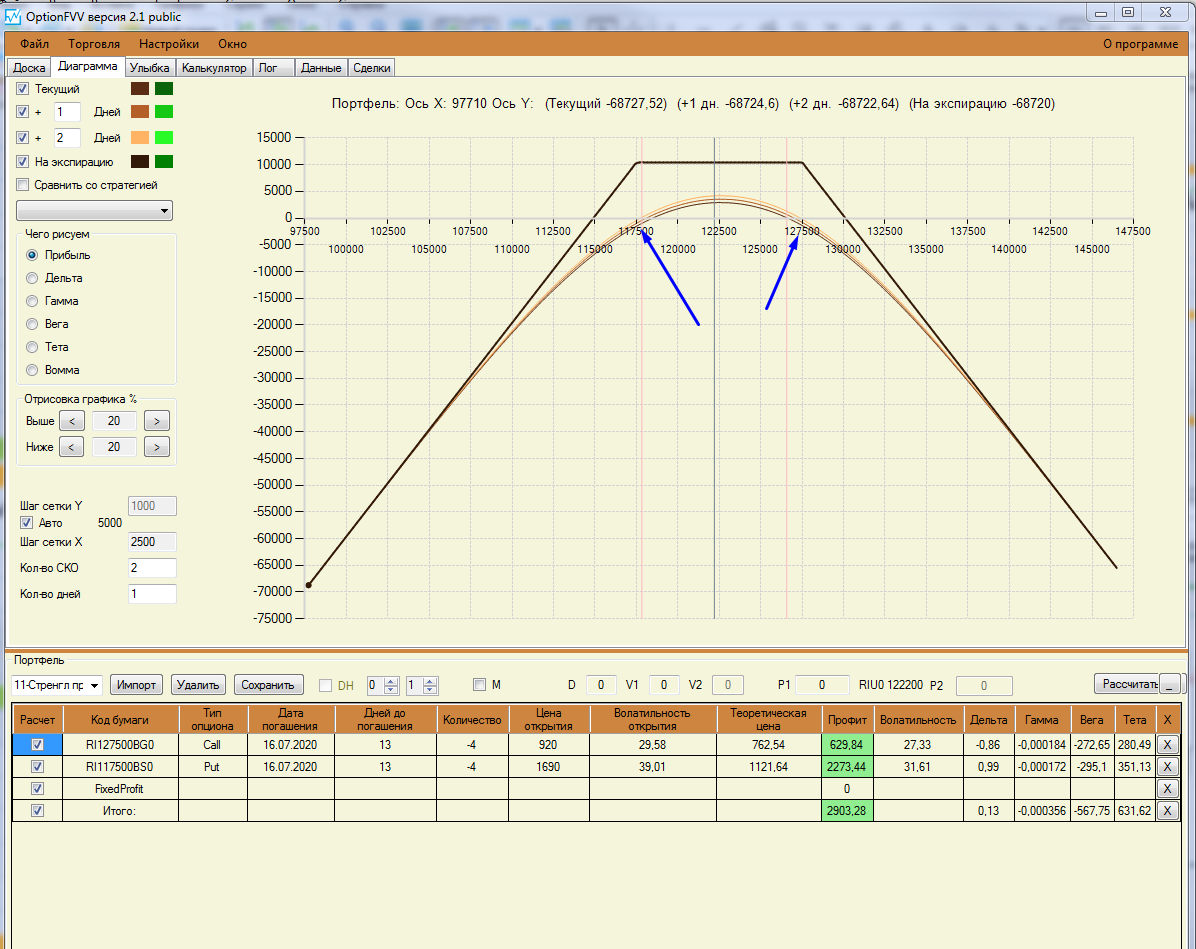Select the 'Дельта' radio button
The image size is (1196, 949).
pyautogui.click(x=32, y=278)
